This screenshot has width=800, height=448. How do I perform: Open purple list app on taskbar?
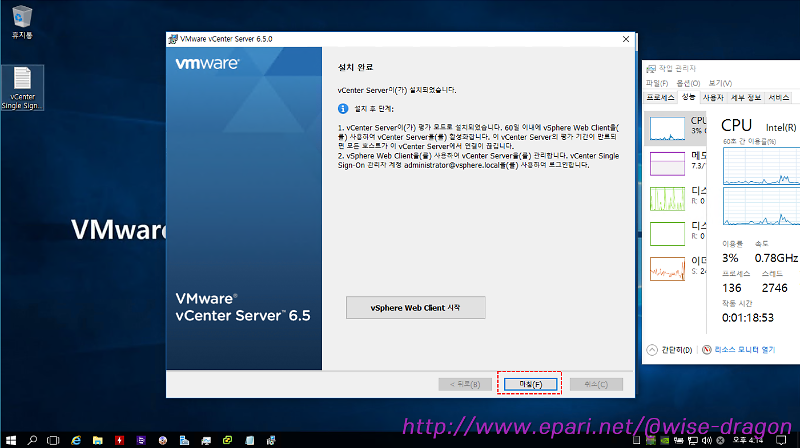(141, 440)
